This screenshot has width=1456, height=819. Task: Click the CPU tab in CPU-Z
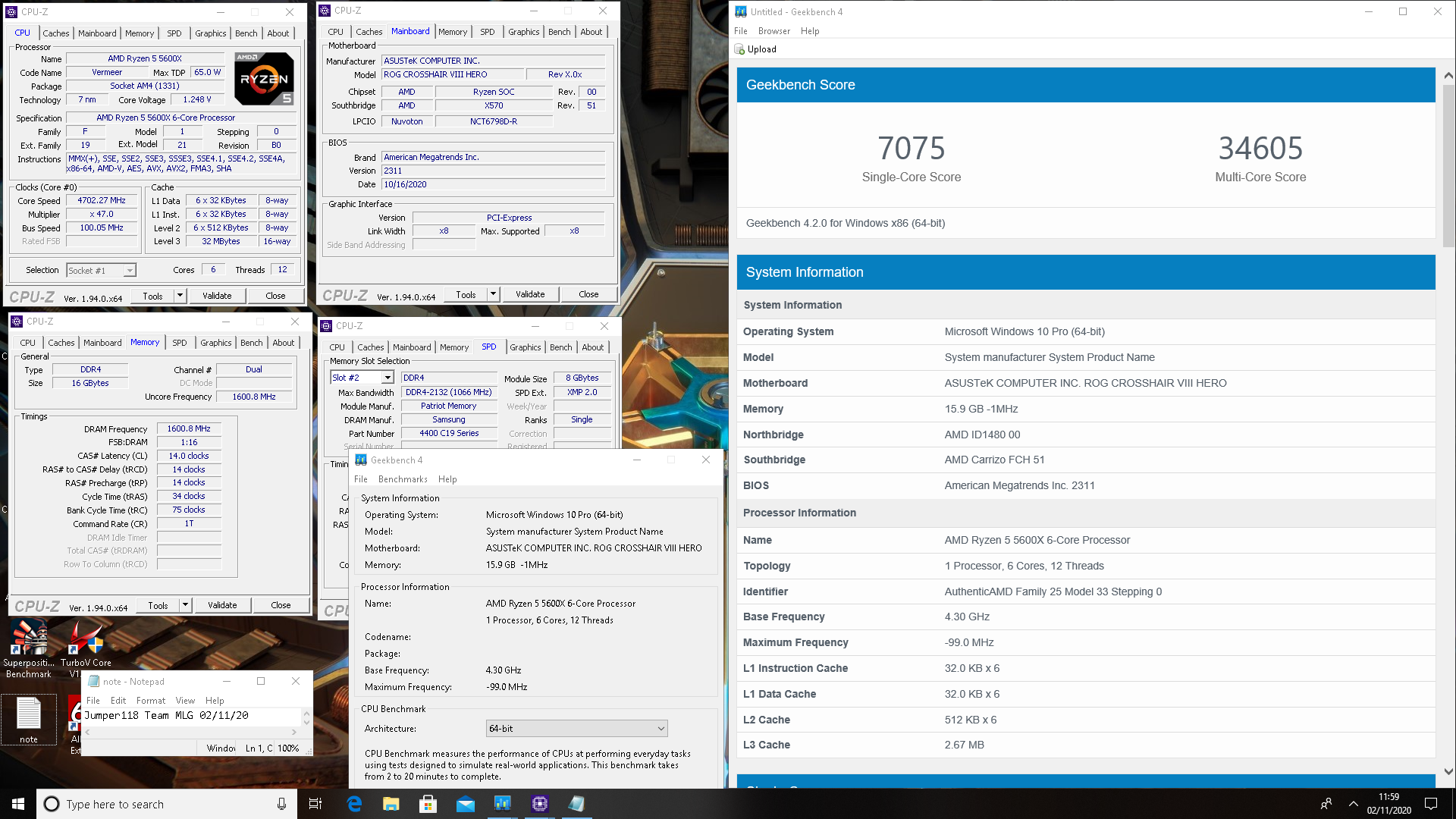pos(22,32)
